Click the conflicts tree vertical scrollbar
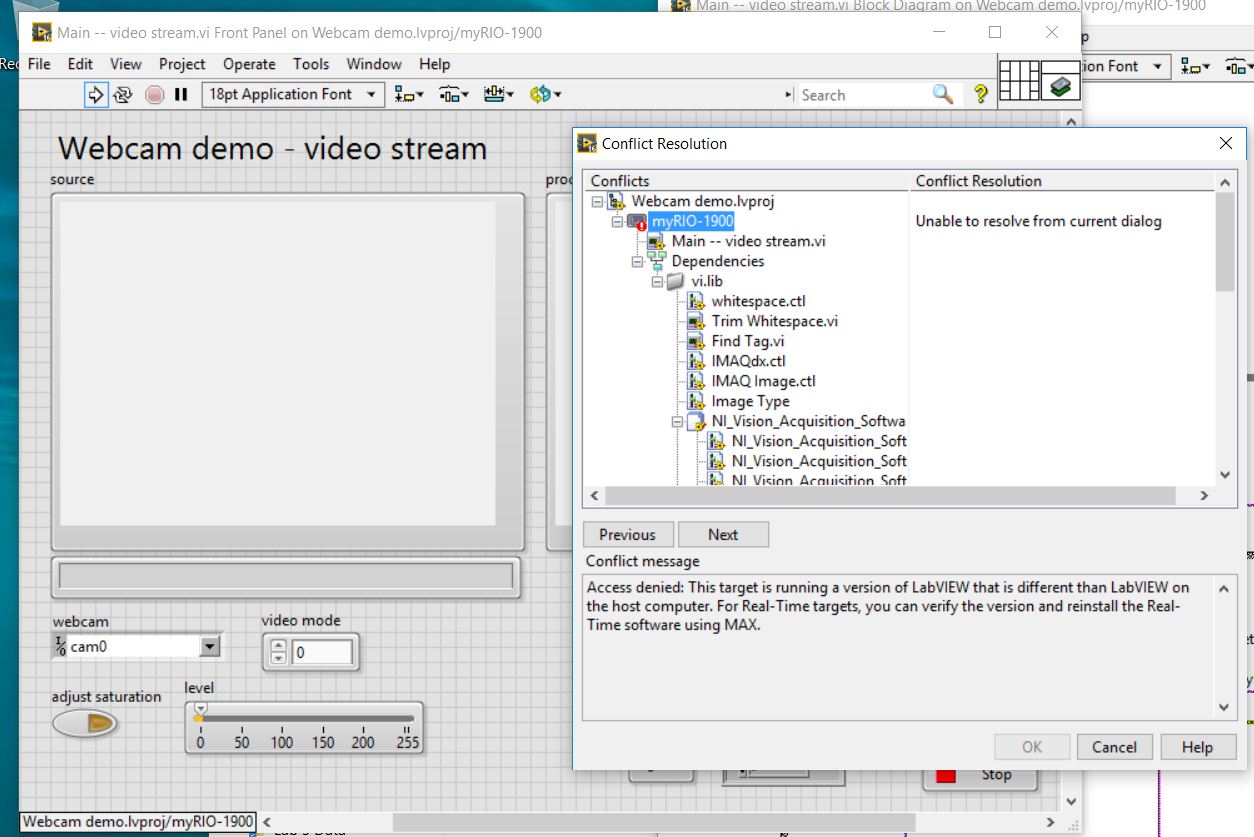This screenshot has height=837, width=1254. (x=1225, y=242)
